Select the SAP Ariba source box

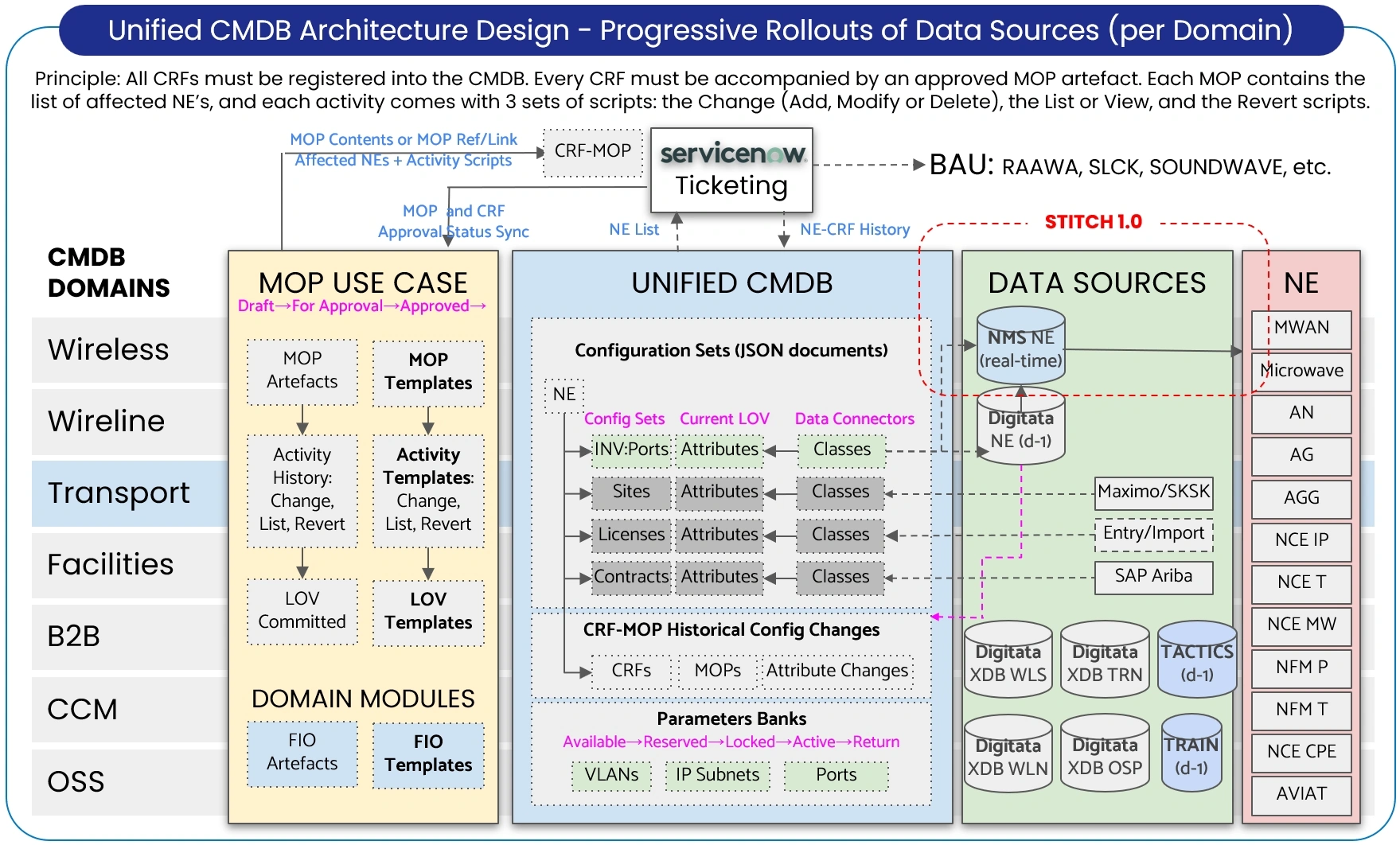coord(1153,577)
